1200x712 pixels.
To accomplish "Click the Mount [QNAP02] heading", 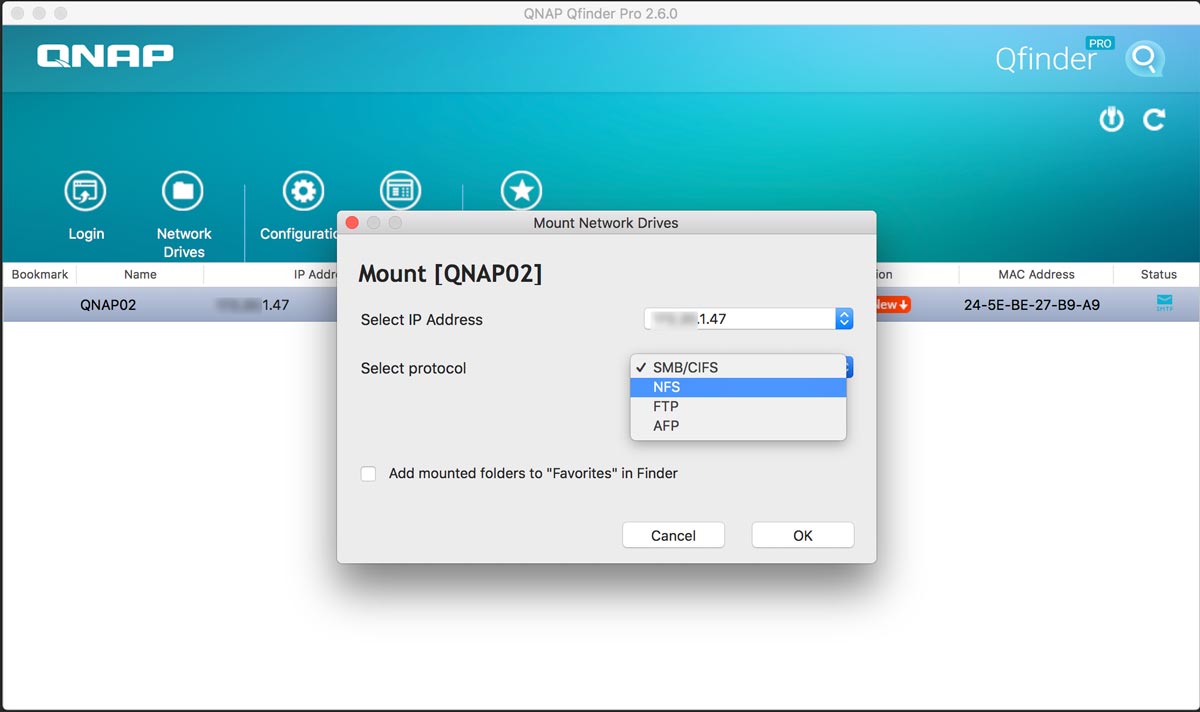I will (450, 274).
